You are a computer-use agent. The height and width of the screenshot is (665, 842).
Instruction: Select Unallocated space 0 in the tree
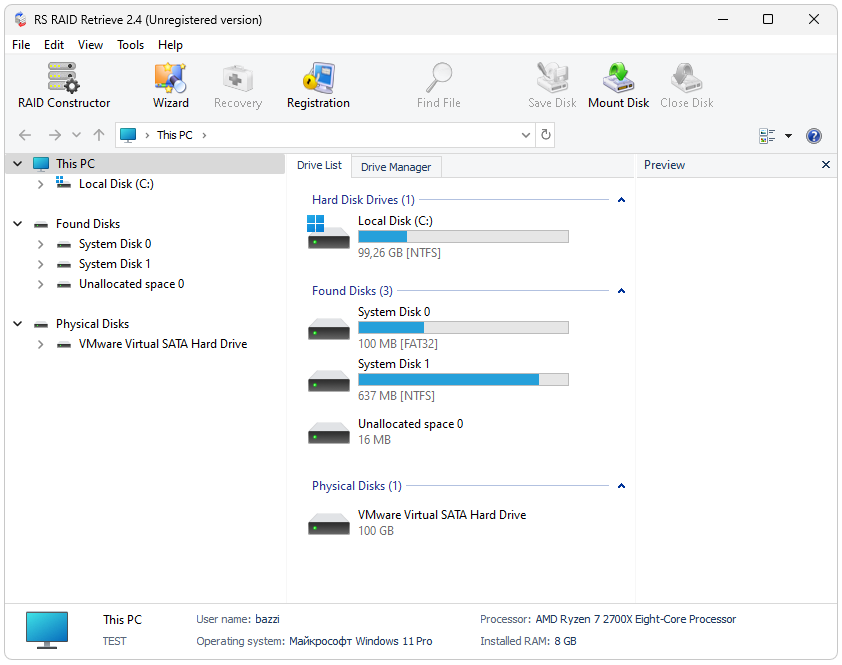coord(132,284)
